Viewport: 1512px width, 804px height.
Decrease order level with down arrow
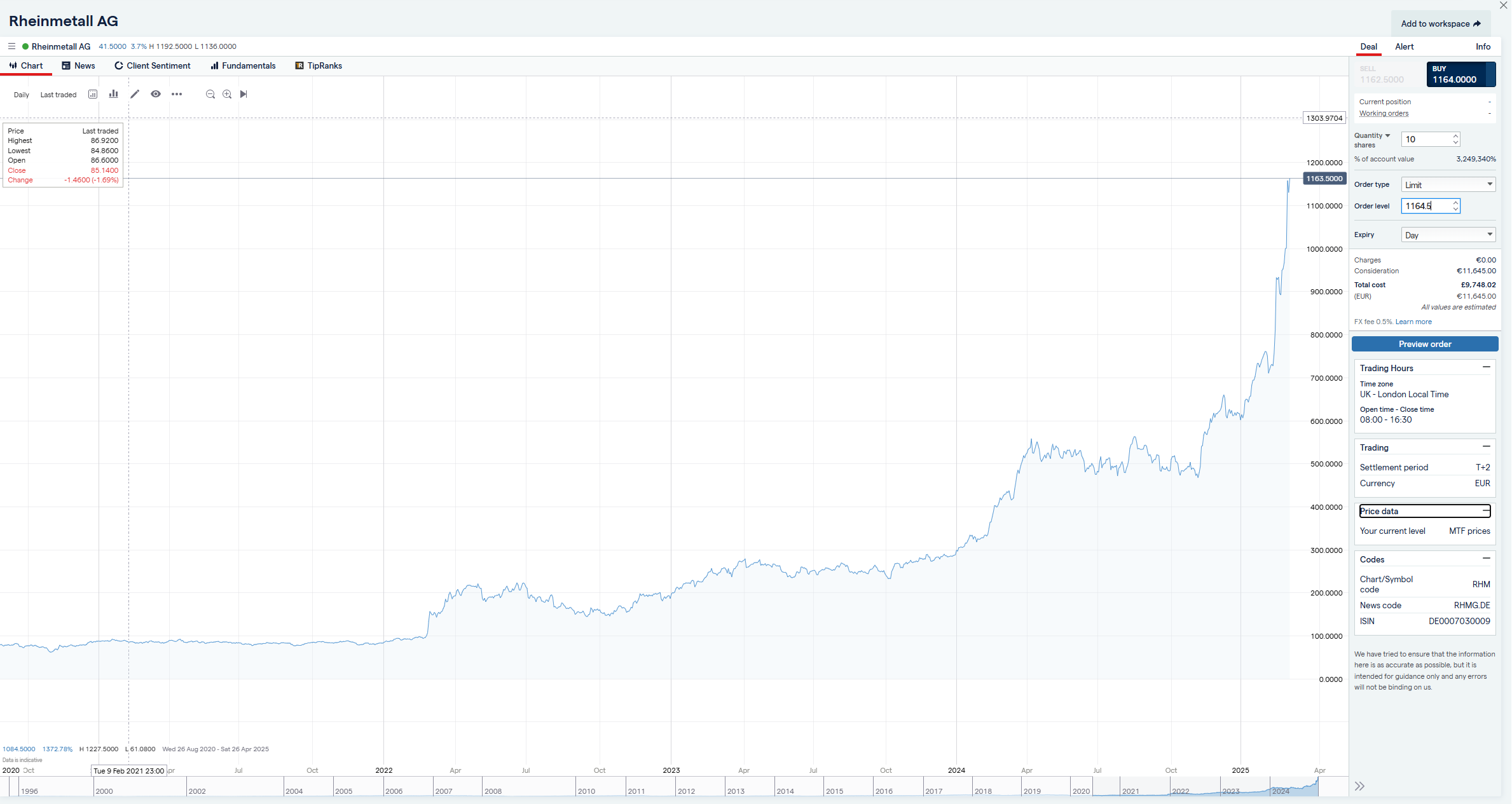(1455, 209)
